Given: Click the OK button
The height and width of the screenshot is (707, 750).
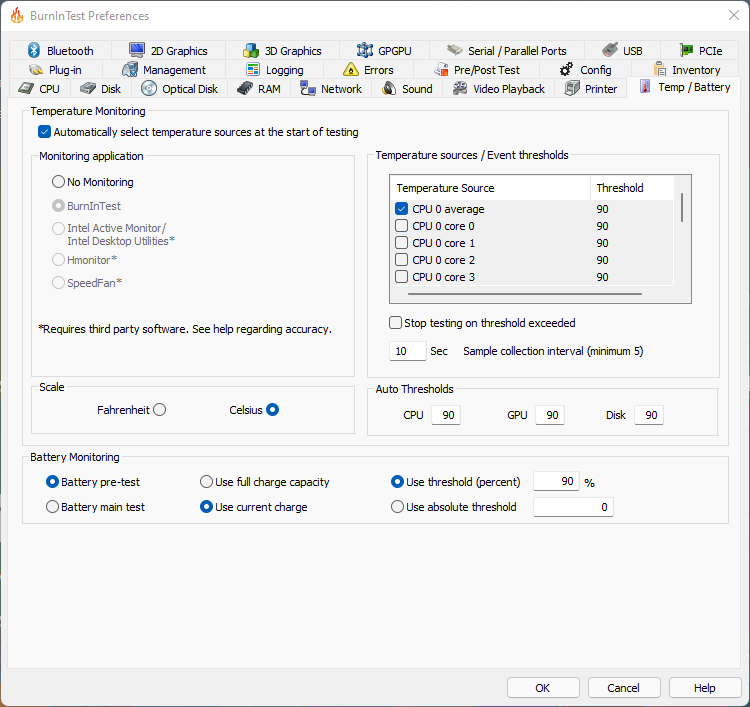Looking at the screenshot, I should (543, 688).
